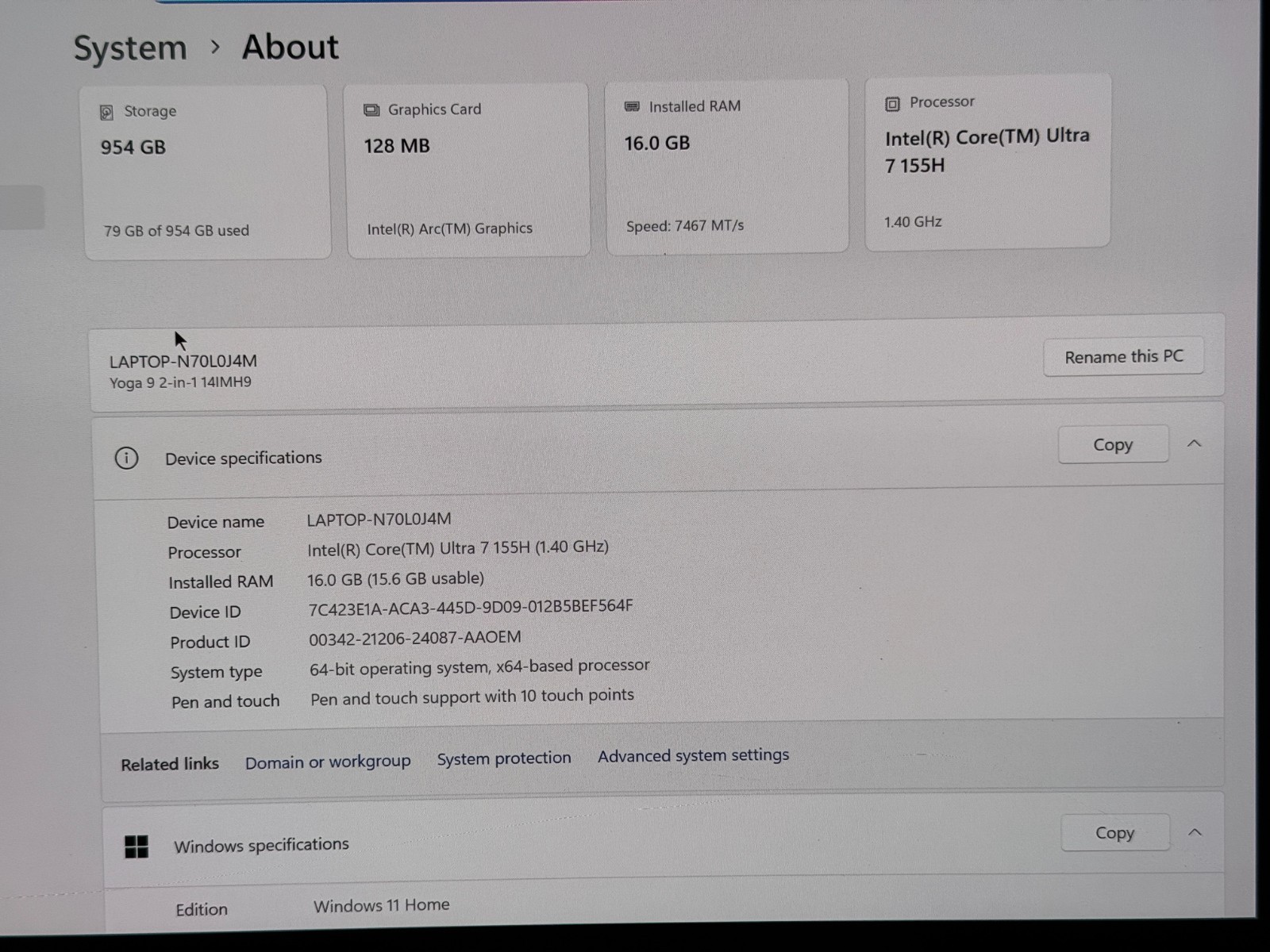
Task: Click the Storage card disk icon
Action: (106, 113)
